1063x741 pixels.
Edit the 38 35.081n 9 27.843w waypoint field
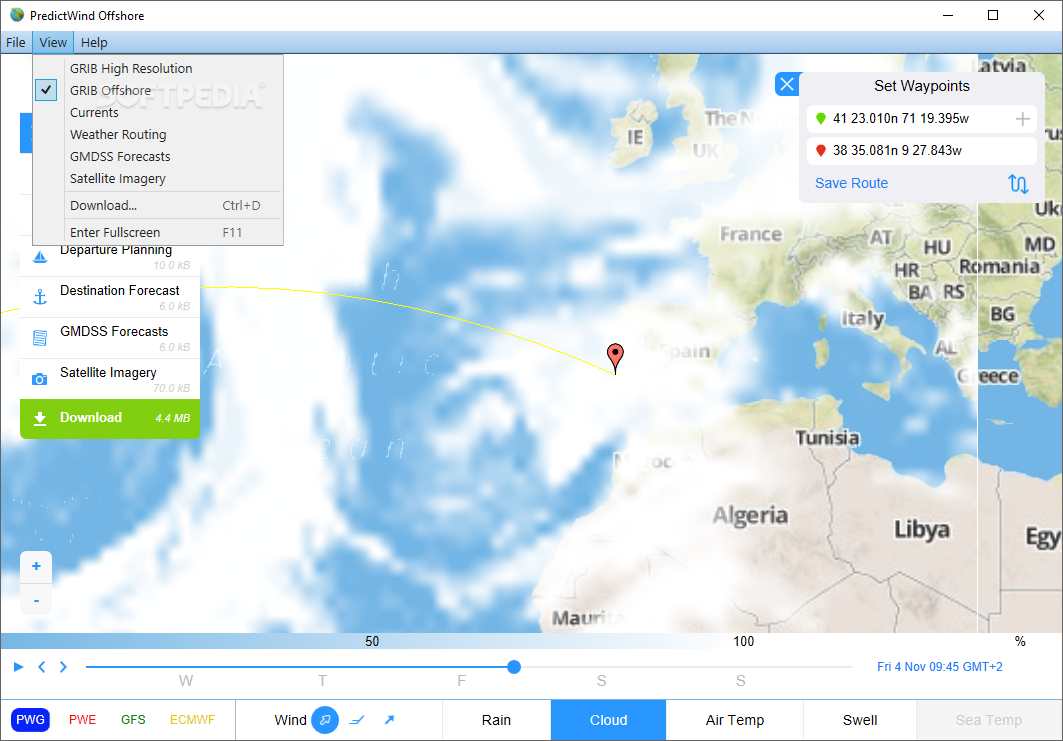(921, 151)
